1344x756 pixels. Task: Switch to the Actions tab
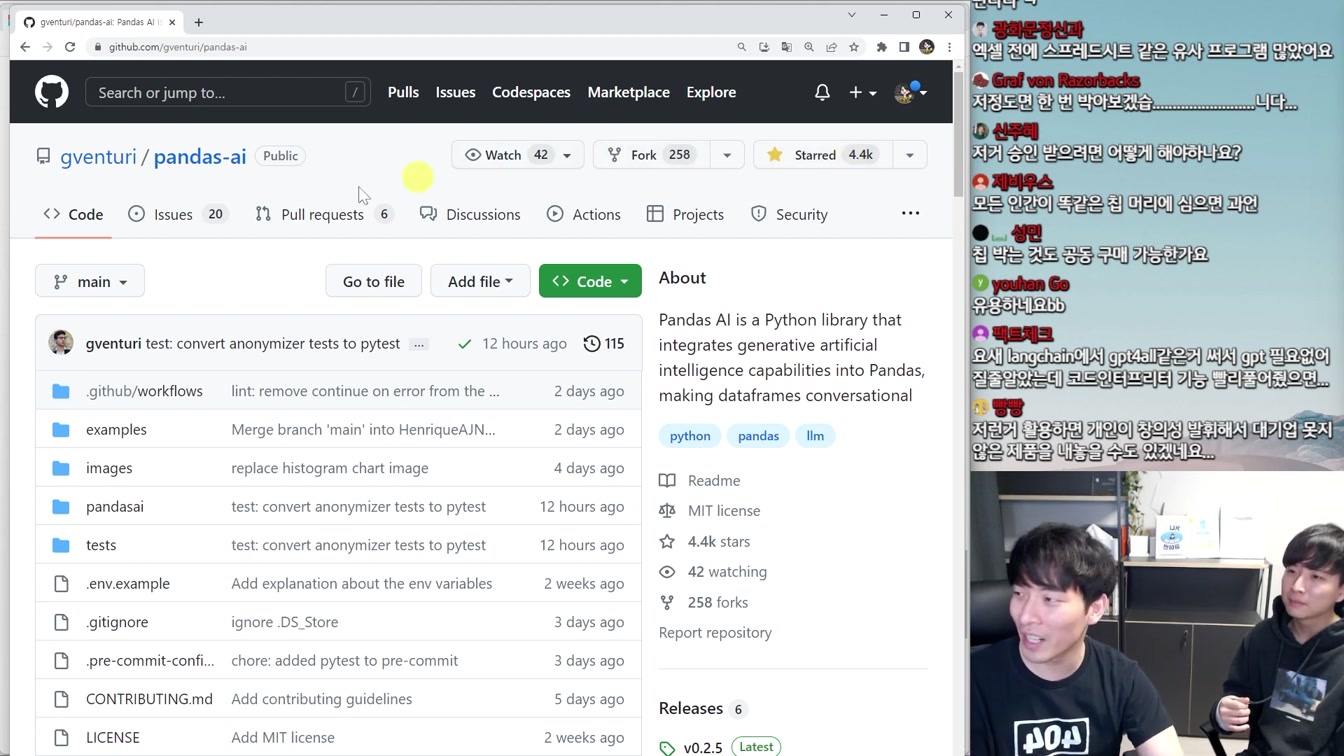point(584,214)
